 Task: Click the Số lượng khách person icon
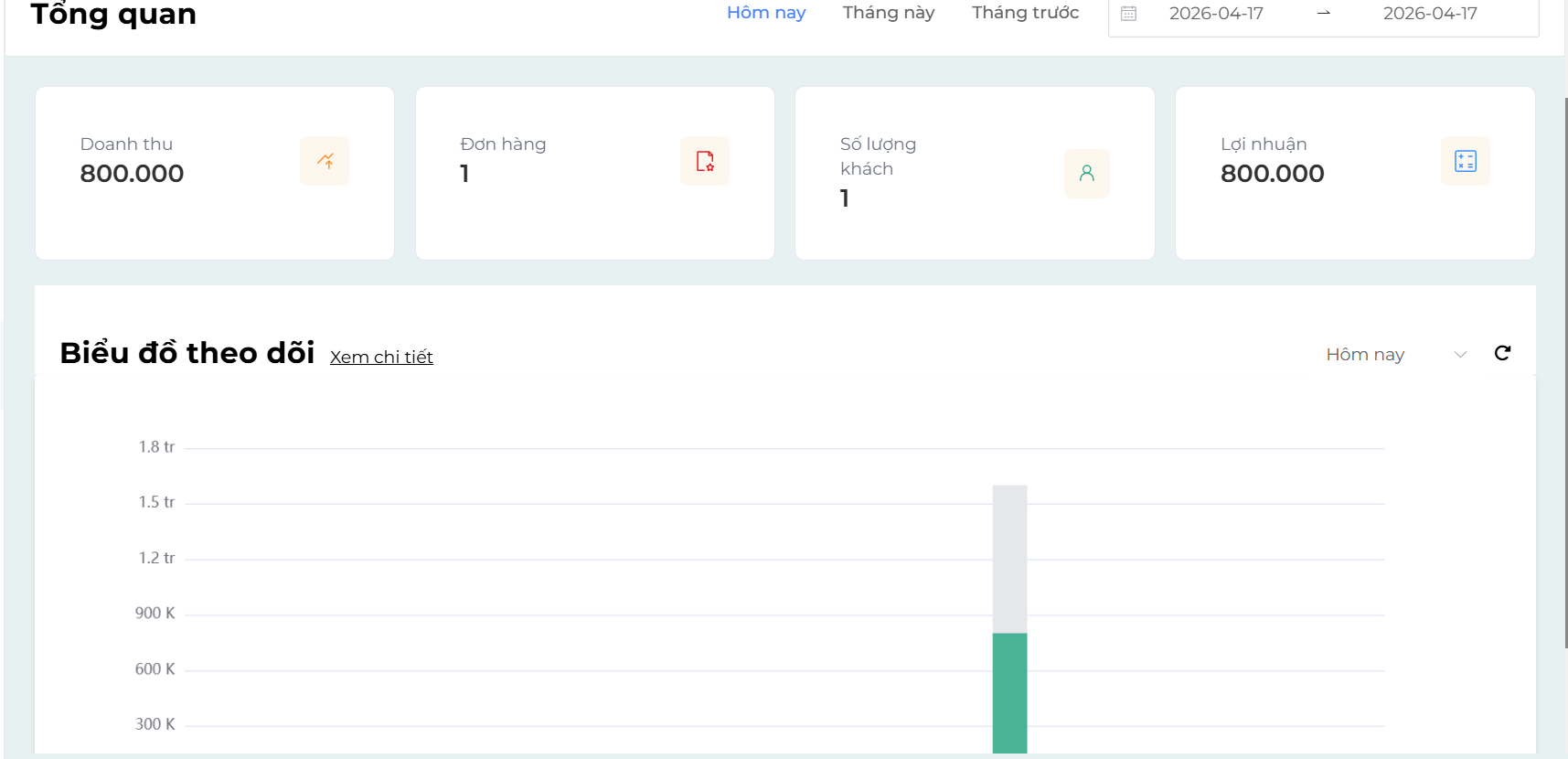pyautogui.click(x=1086, y=173)
